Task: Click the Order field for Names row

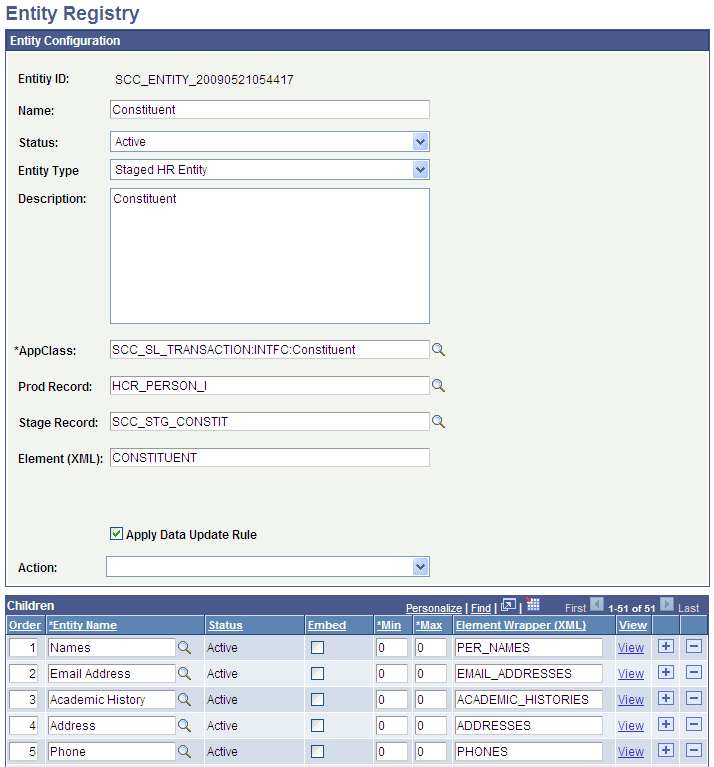Action: (x=23, y=648)
